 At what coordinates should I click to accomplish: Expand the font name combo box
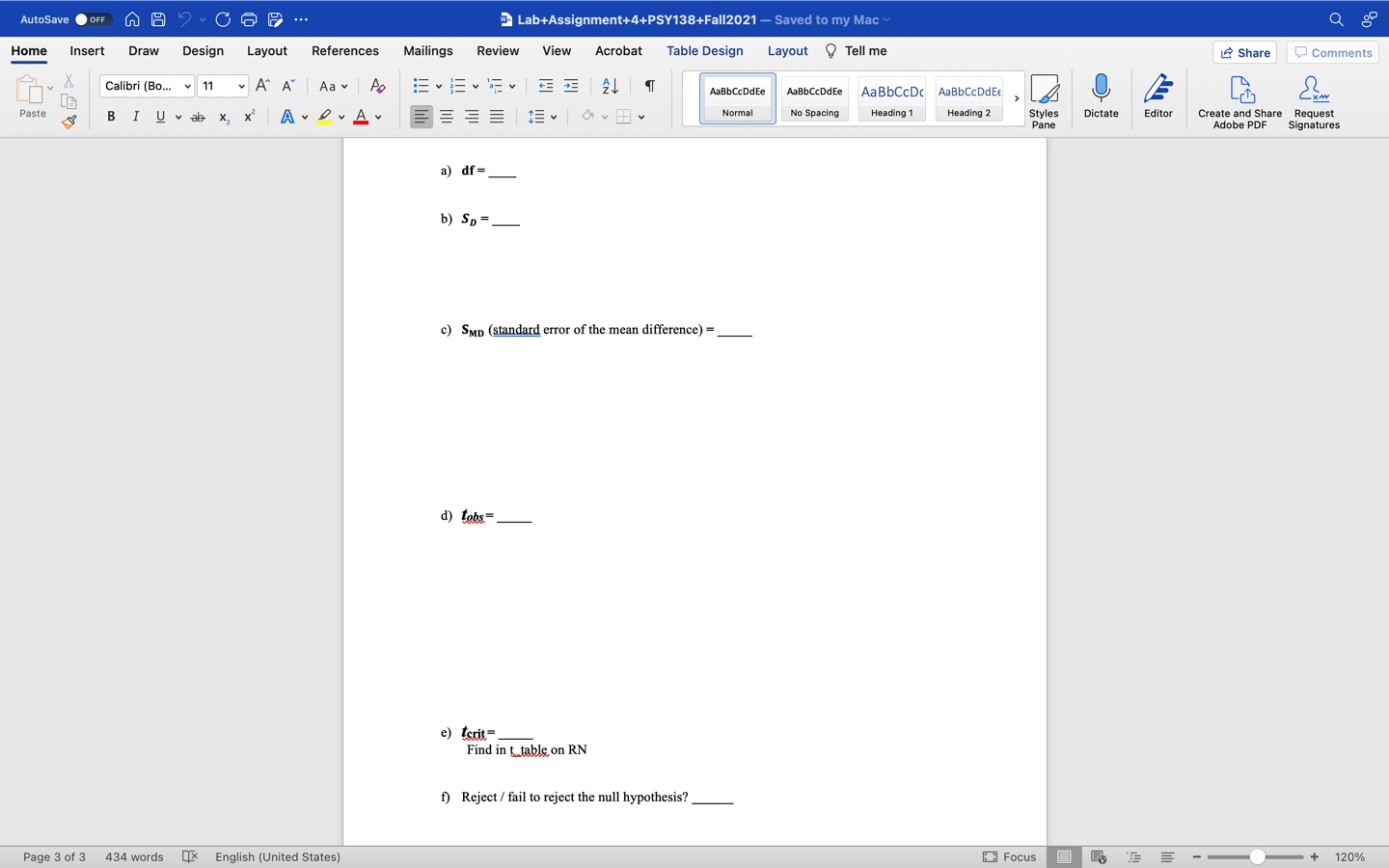(187, 86)
